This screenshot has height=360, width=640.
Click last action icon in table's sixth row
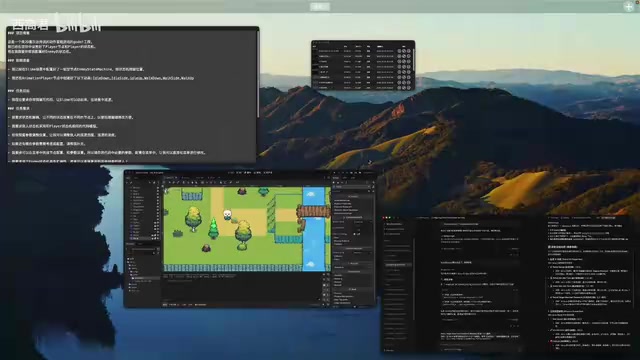point(408,77)
